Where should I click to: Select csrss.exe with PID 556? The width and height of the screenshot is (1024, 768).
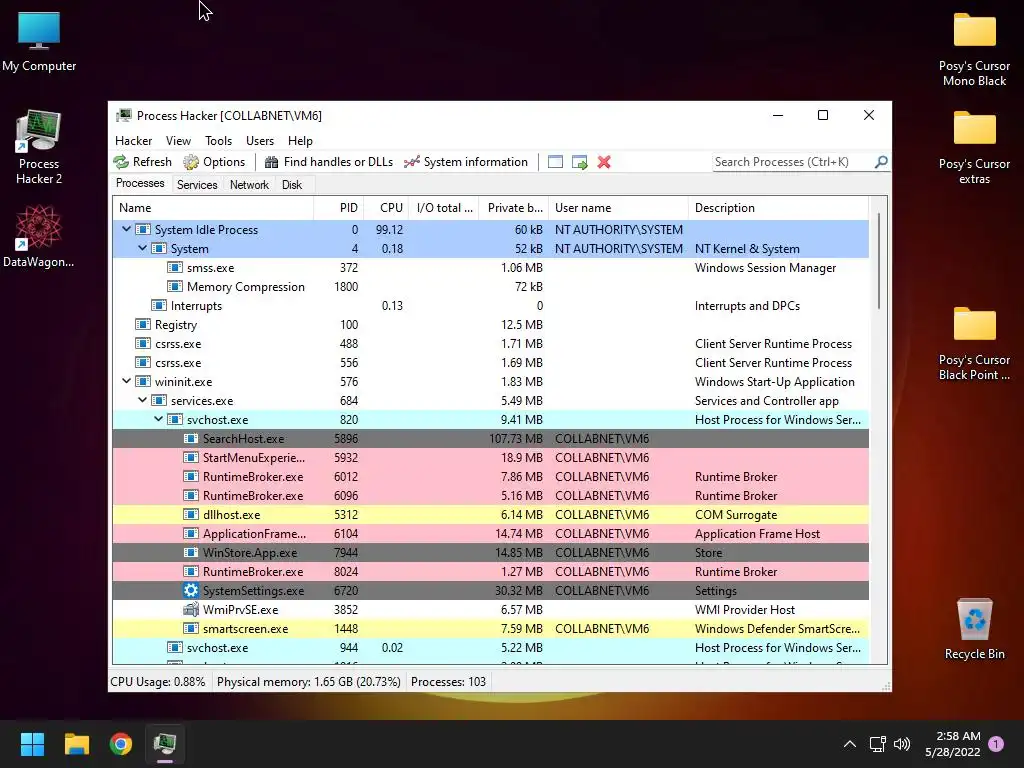(x=490, y=362)
